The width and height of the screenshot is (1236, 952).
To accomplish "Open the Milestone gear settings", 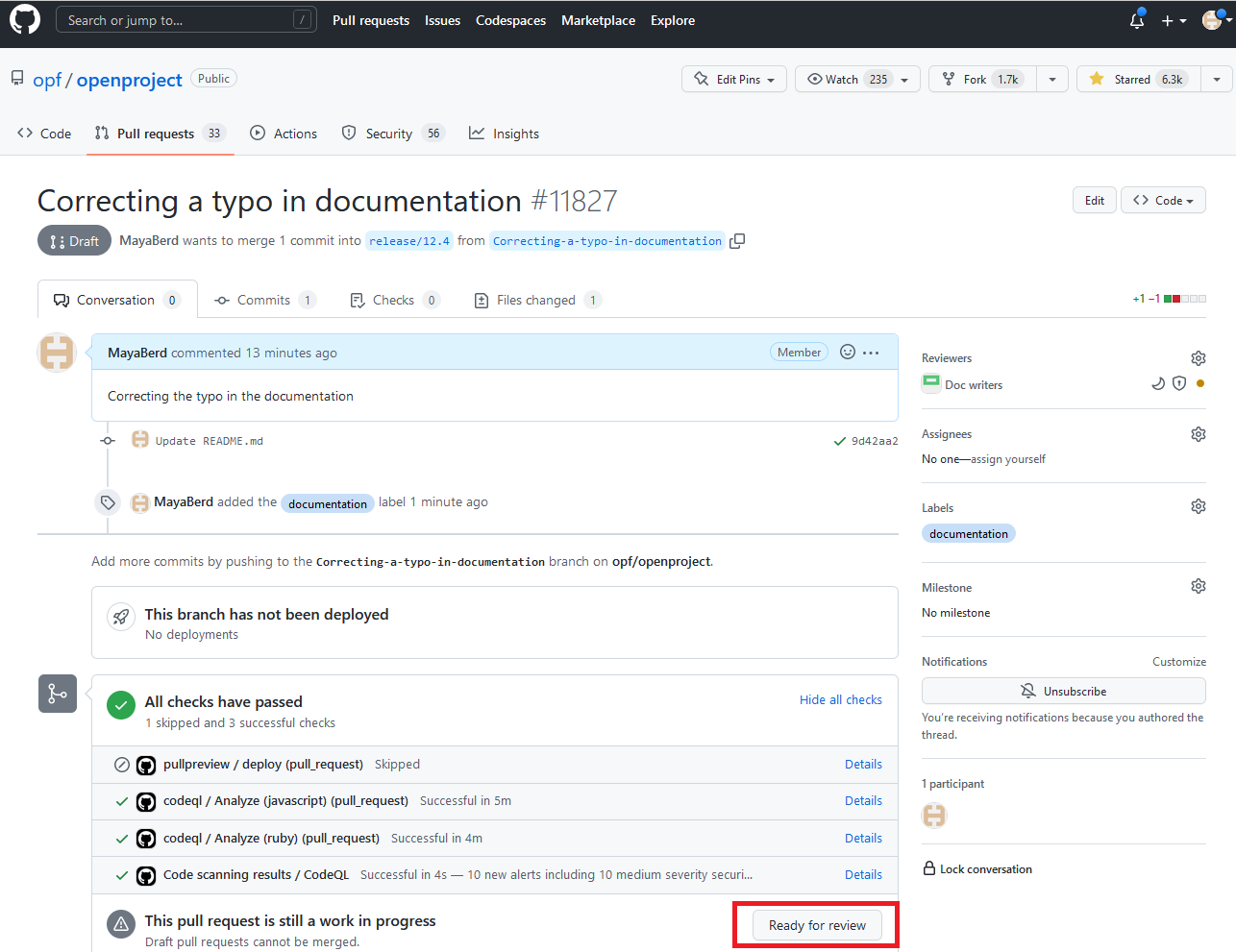I will (1198, 586).
